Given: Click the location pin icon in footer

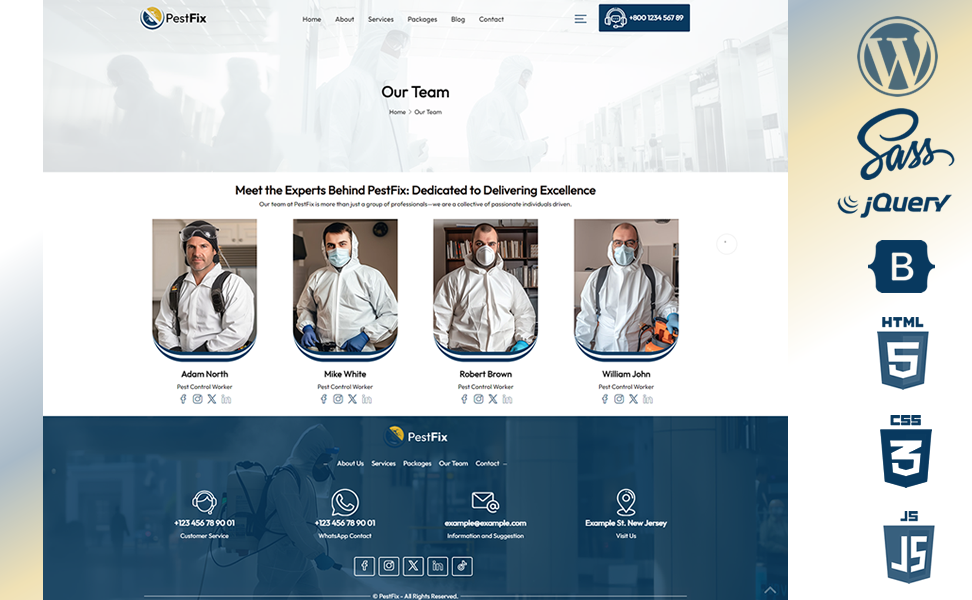Looking at the screenshot, I should pos(626,502).
